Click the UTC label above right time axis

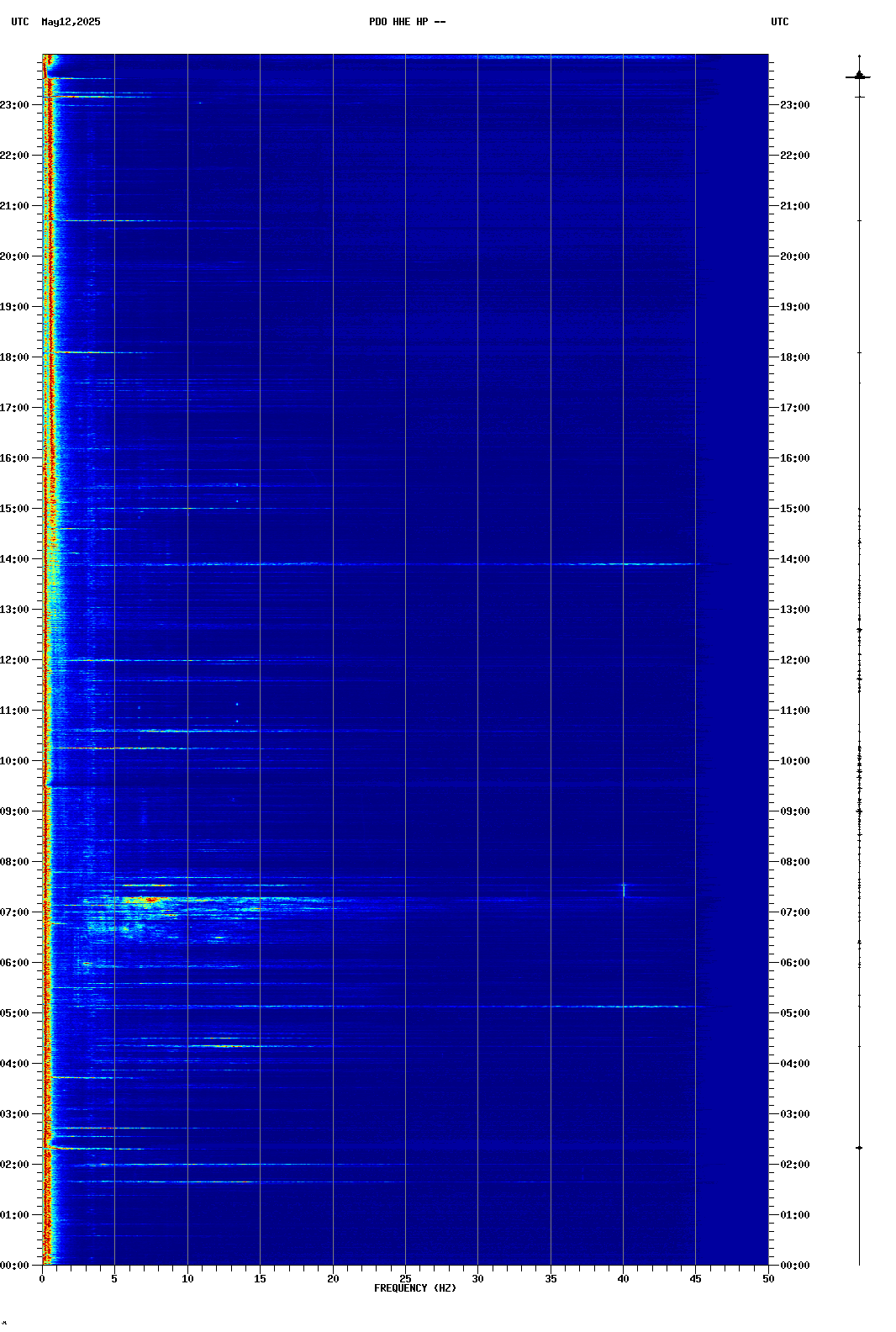(780, 22)
